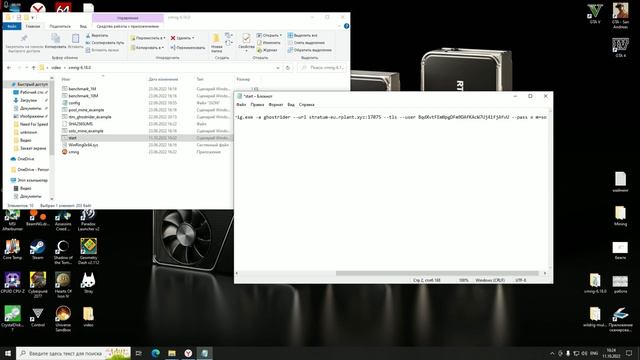Viewport: 640px width, 360px height.
Task: Open the Свойства ribbon button
Action: [x=246, y=43]
